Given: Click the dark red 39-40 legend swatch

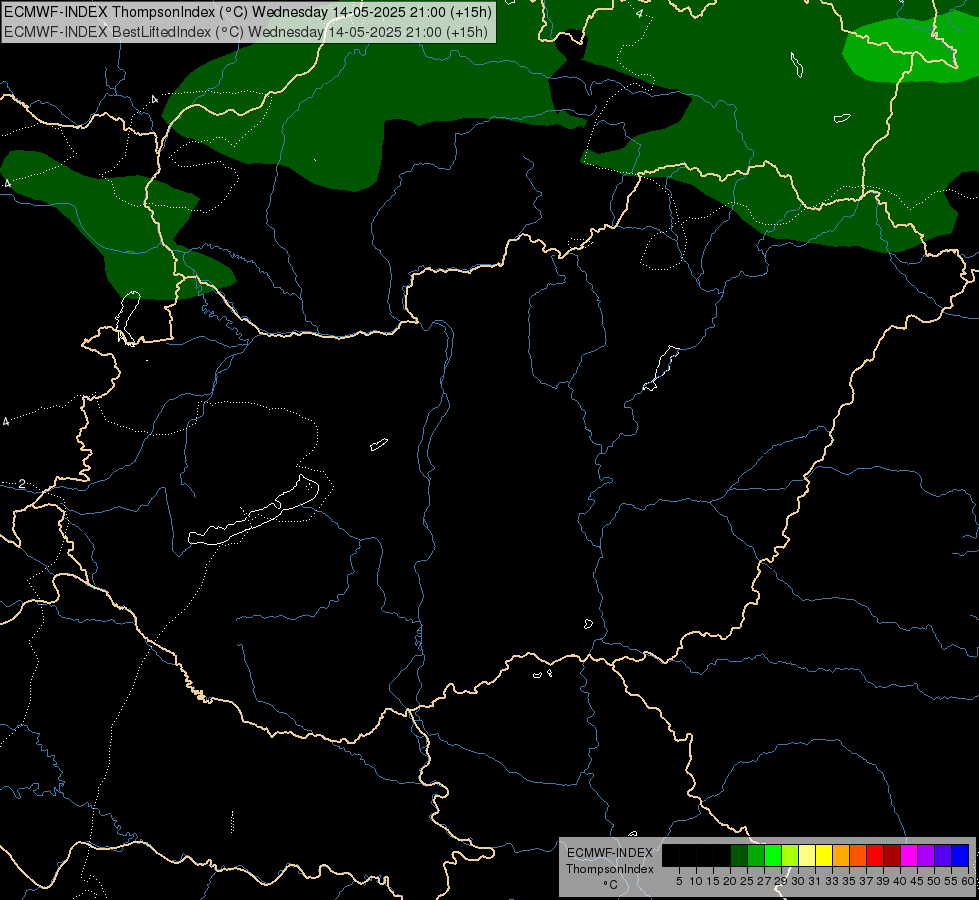Looking at the screenshot, I should coord(892,855).
